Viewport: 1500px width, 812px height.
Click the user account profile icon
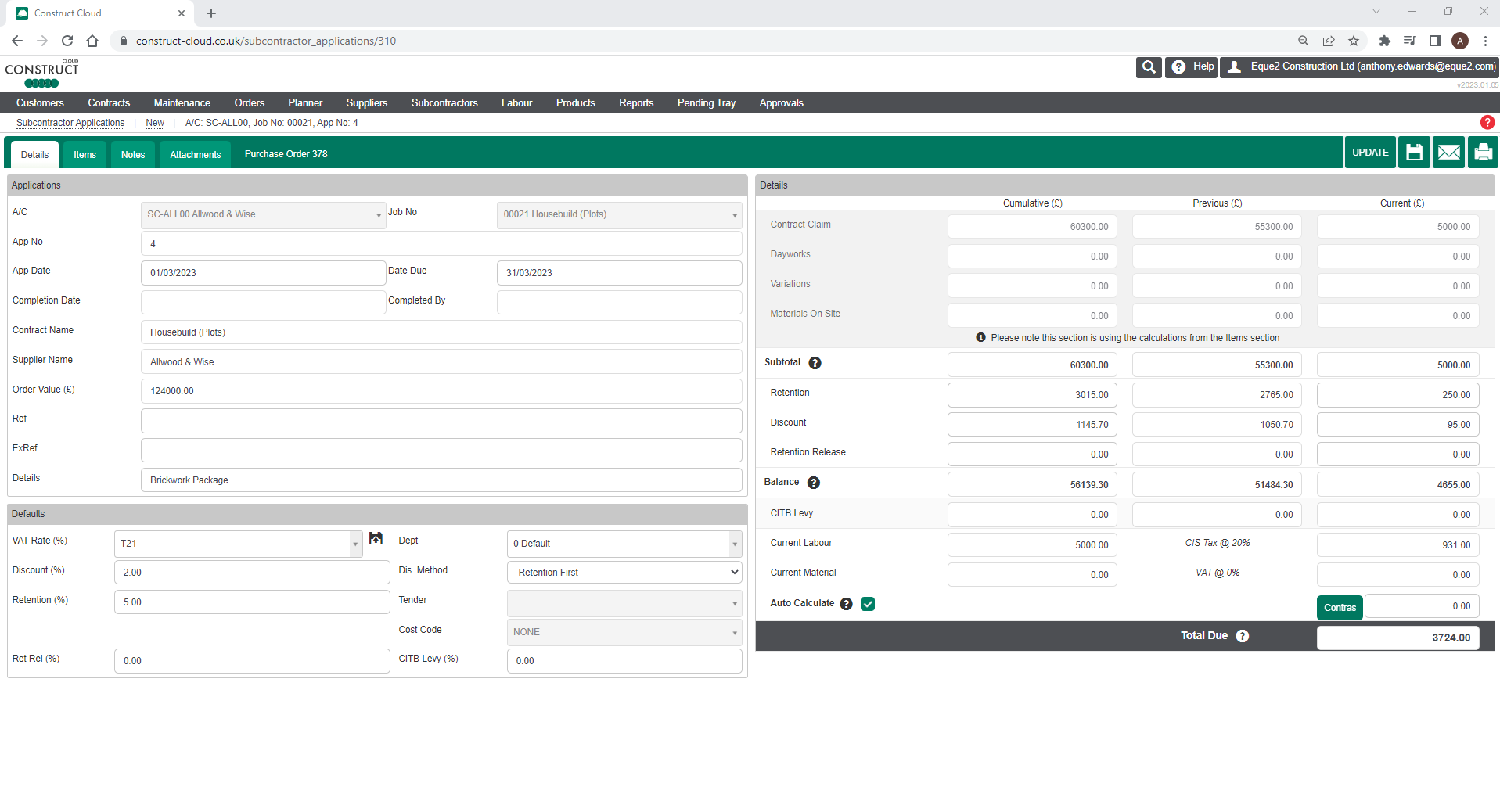click(x=1234, y=67)
